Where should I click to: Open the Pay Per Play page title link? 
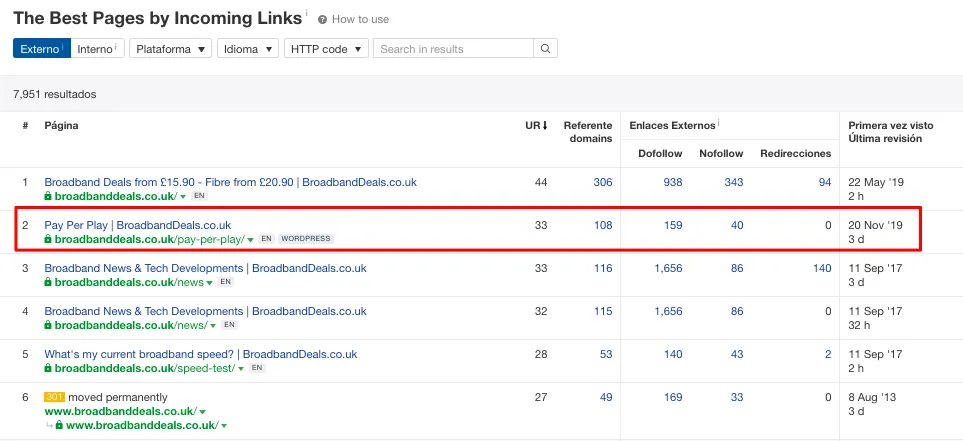(x=138, y=225)
